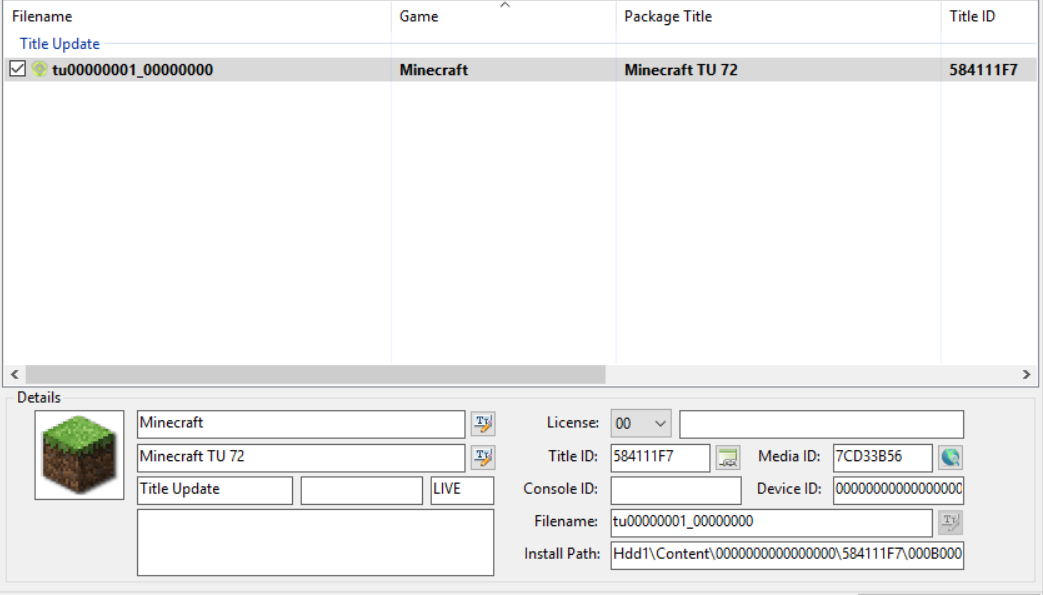Click the globe icon next to Media ID

[950, 458]
